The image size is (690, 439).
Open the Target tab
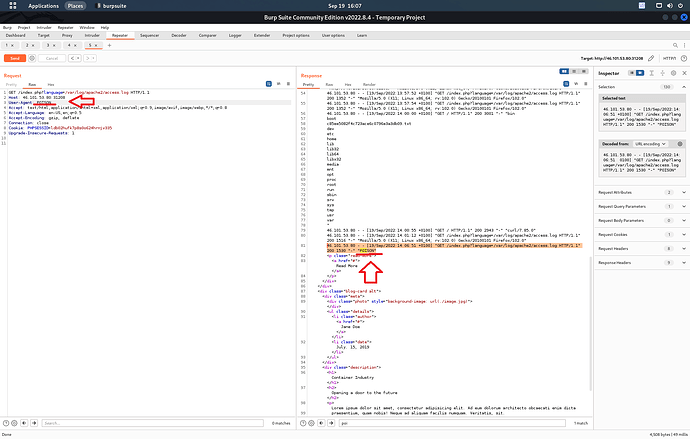click(x=44, y=35)
